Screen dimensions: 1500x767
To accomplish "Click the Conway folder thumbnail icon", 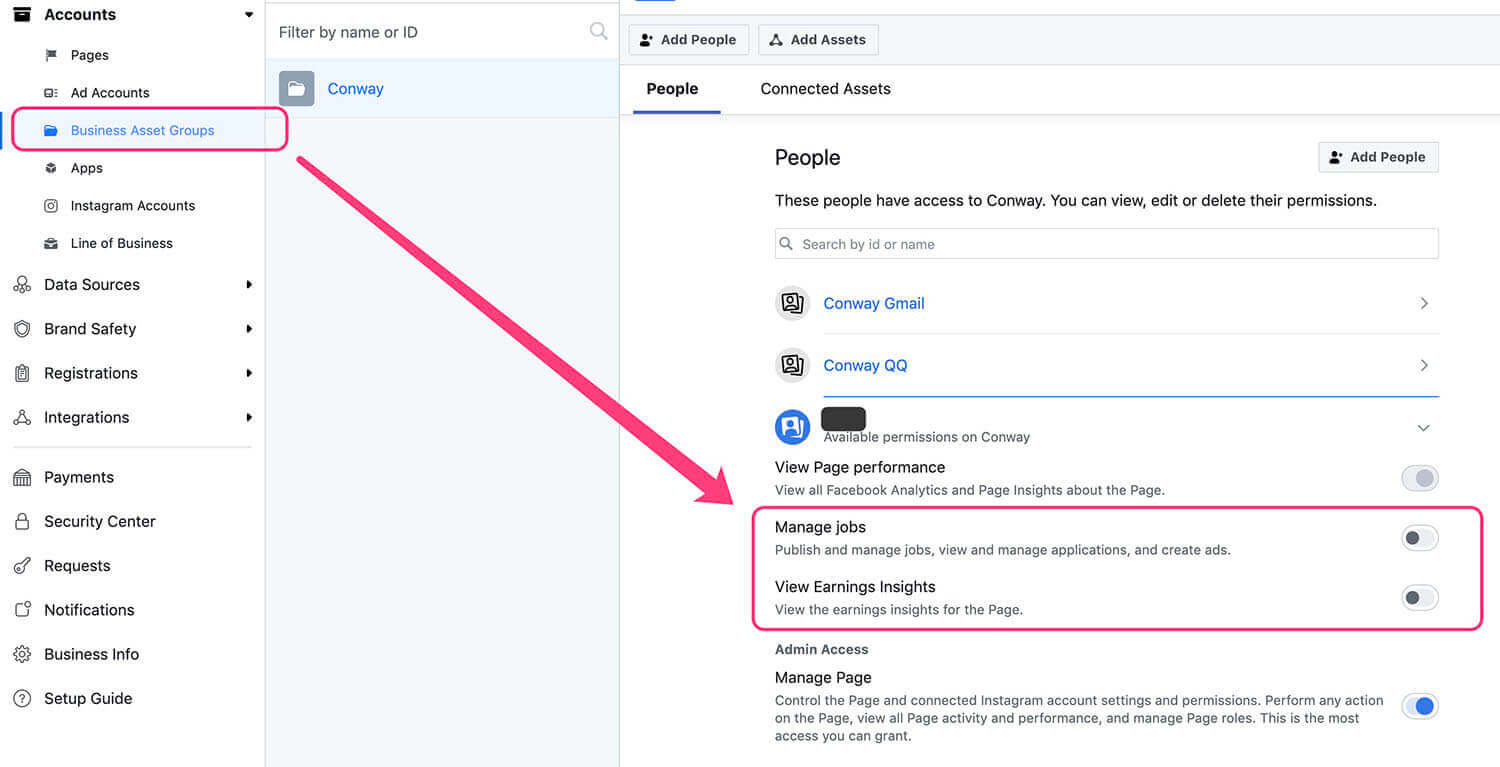I will click(297, 88).
